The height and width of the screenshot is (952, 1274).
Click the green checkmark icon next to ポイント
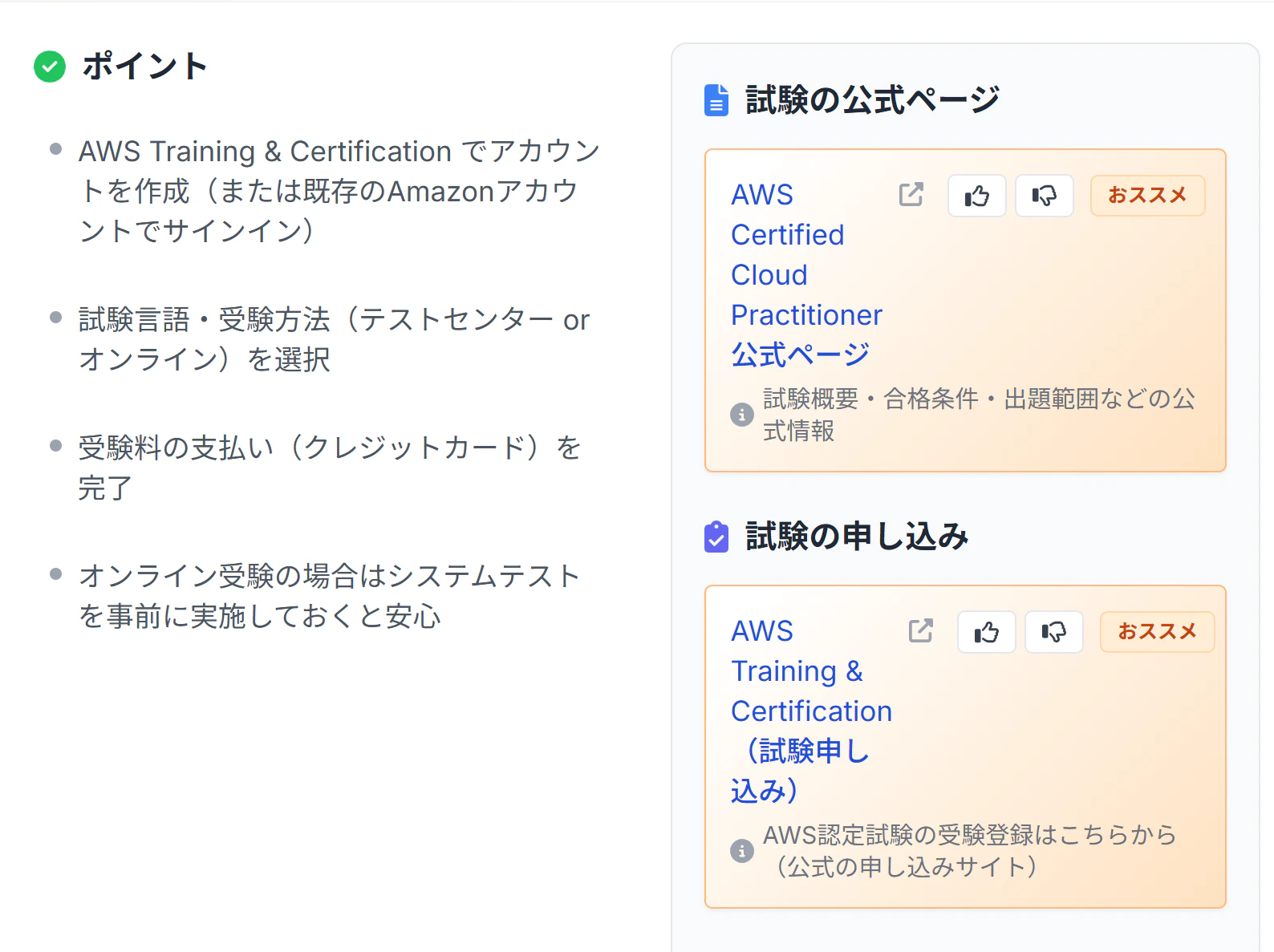[50, 67]
